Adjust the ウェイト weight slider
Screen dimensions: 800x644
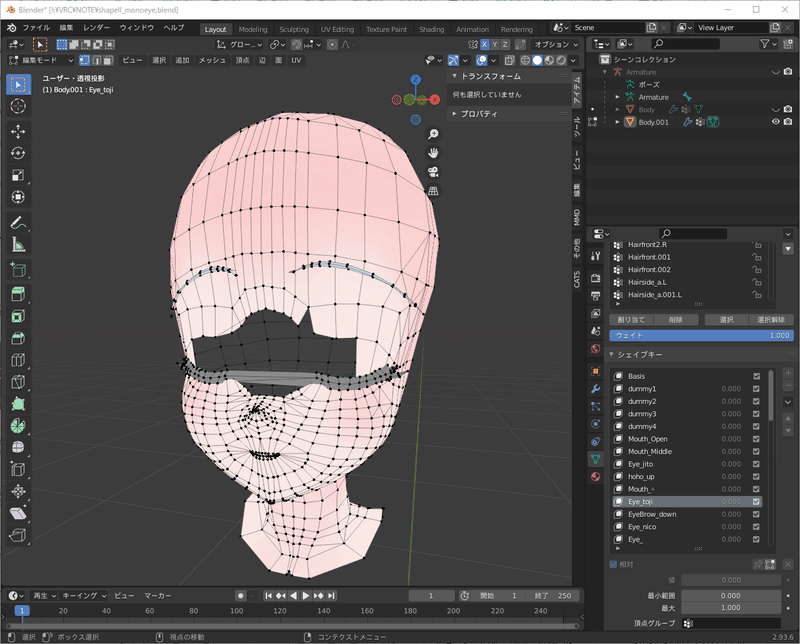point(701,335)
